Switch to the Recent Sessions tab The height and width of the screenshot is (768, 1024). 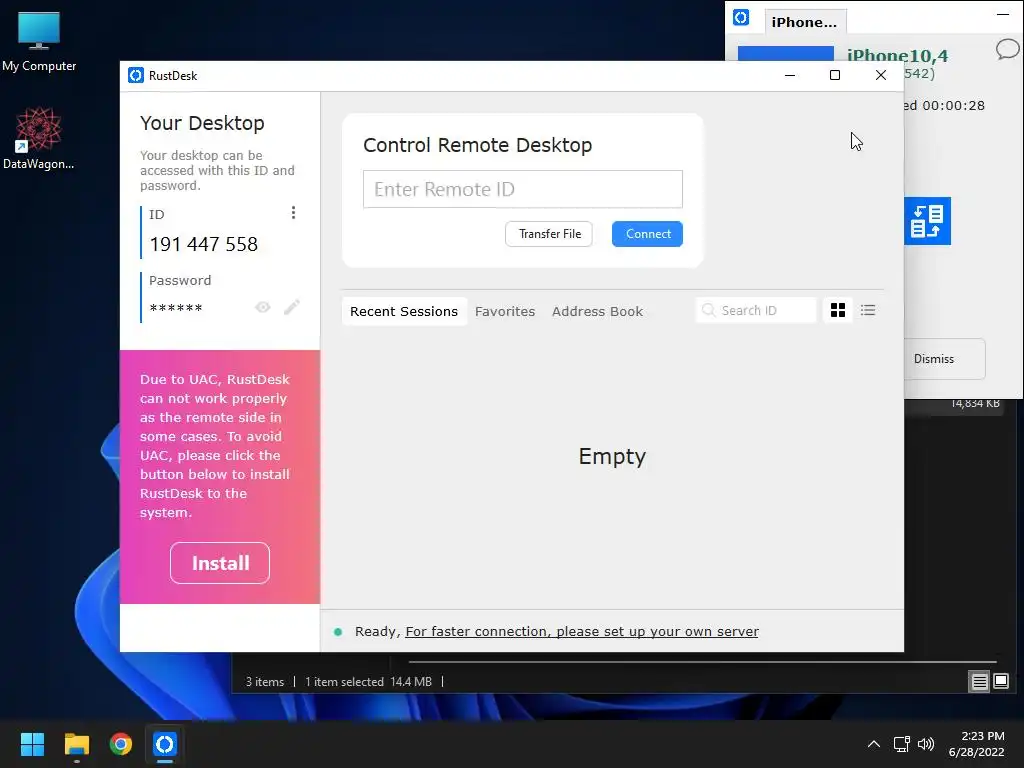[x=404, y=312]
